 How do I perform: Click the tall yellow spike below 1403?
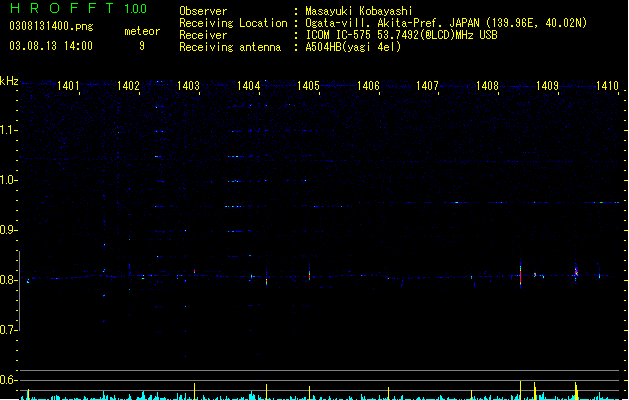click(x=195, y=391)
